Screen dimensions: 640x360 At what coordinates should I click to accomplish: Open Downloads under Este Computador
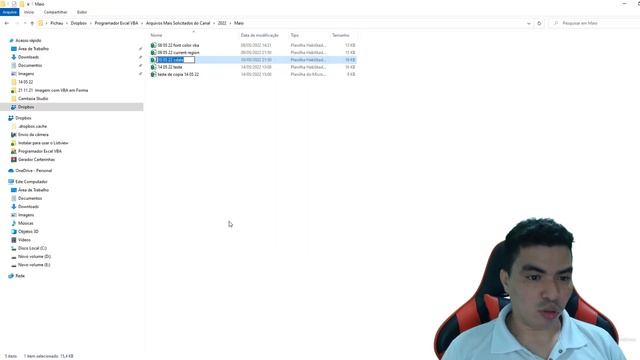tap(28, 207)
